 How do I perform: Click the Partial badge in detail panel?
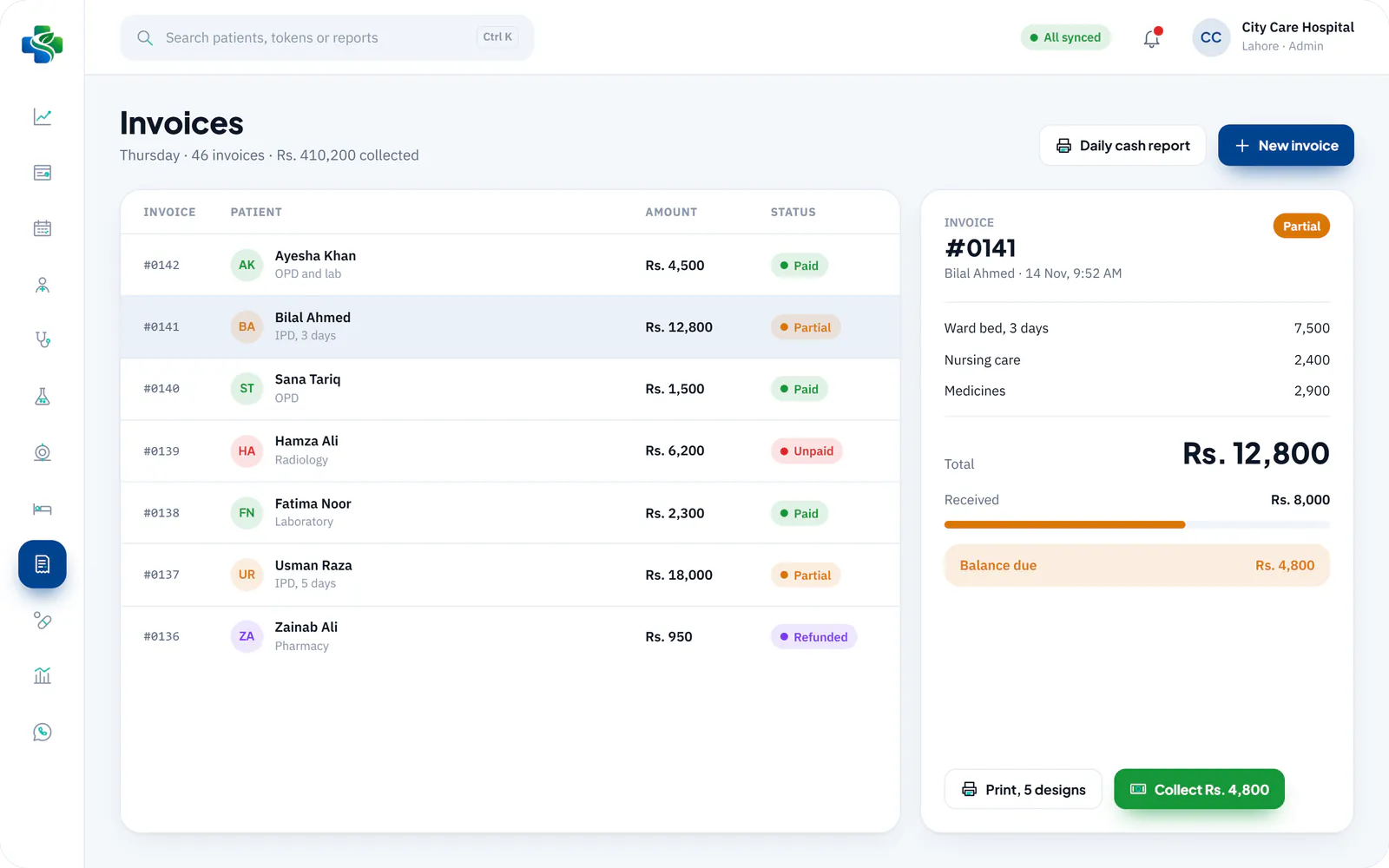click(x=1301, y=226)
